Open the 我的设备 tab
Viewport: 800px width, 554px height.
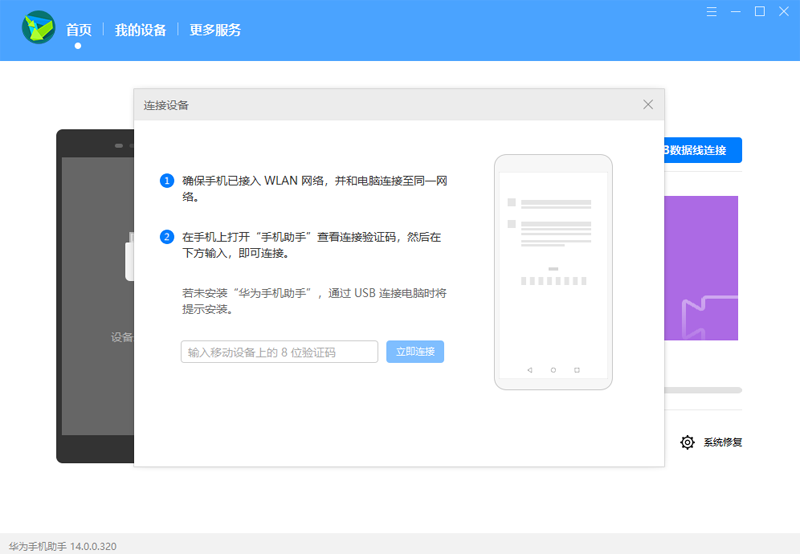[140, 30]
